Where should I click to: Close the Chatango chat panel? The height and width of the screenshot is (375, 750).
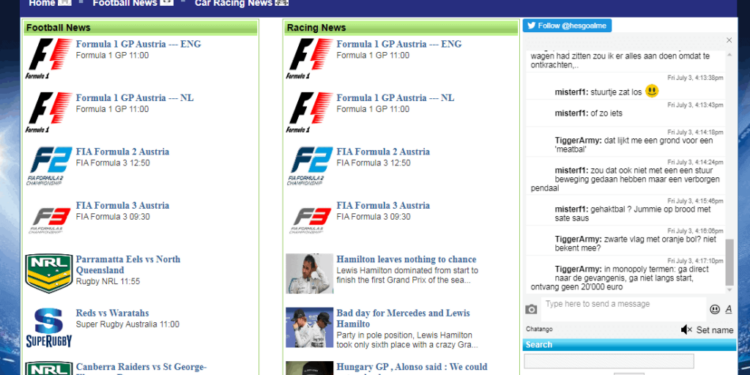tap(729, 40)
